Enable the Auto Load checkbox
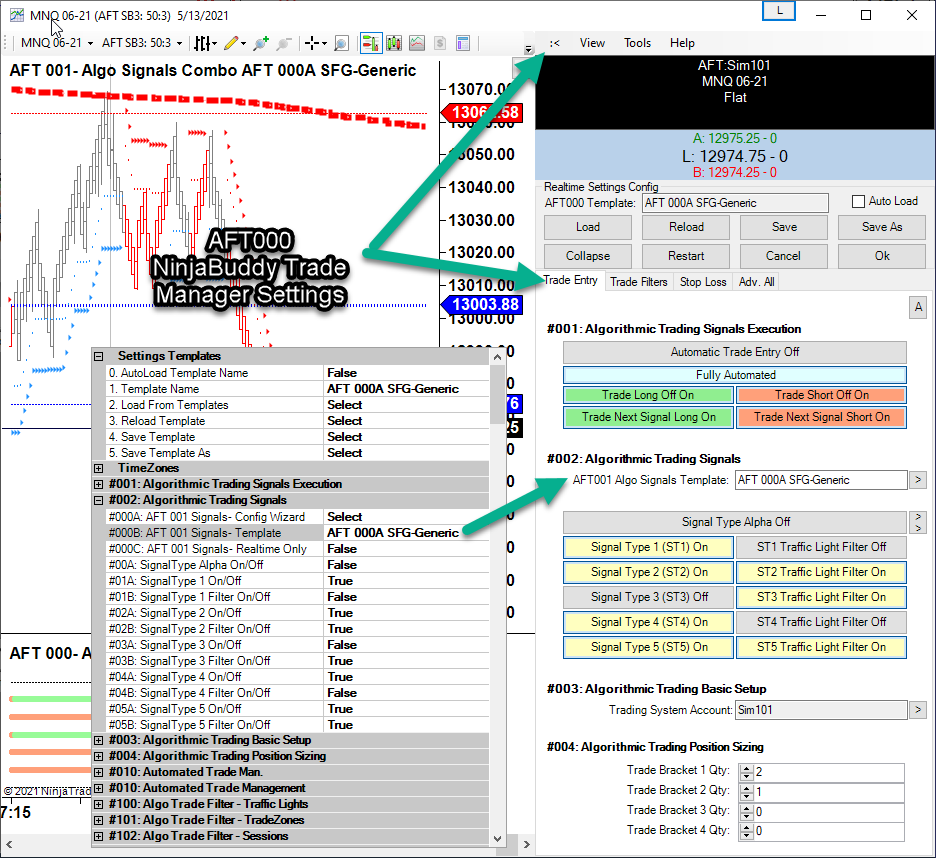 tap(858, 201)
